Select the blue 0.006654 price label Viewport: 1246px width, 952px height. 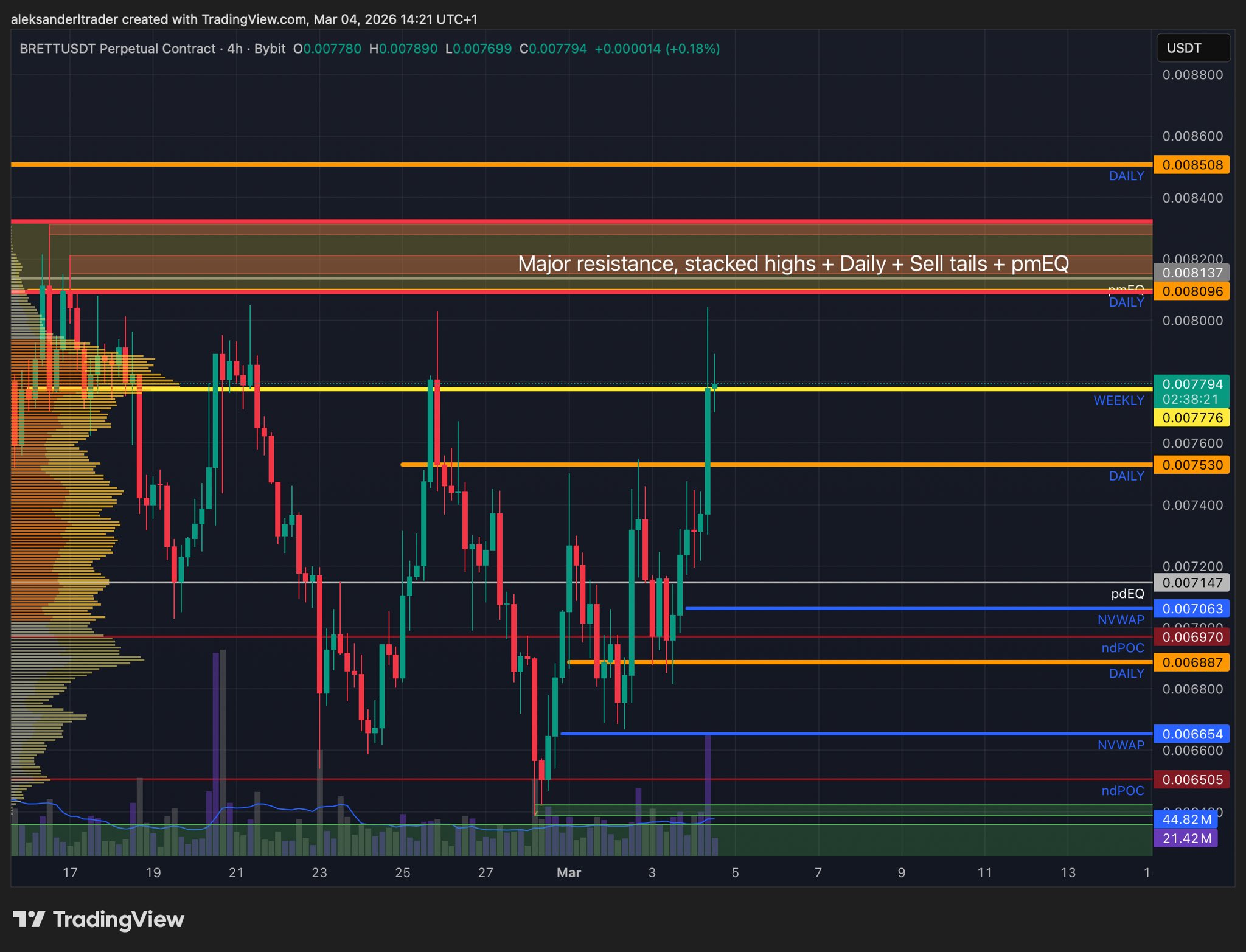coord(1192,734)
